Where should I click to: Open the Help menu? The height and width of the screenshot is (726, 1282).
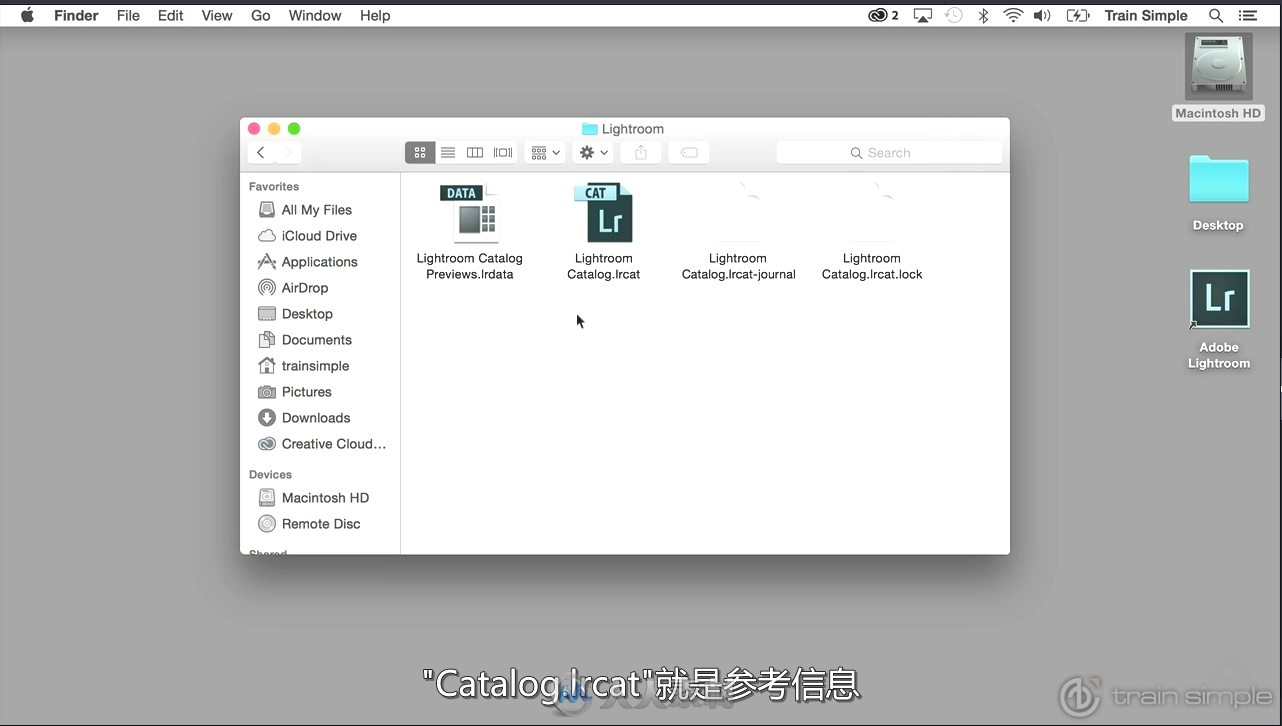point(375,15)
